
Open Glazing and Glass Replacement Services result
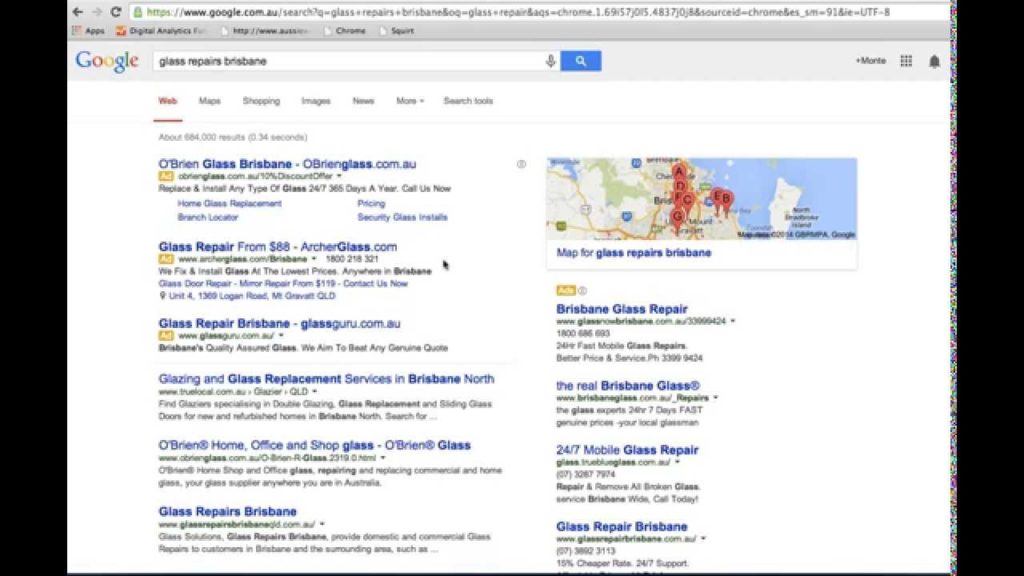[x=326, y=379]
